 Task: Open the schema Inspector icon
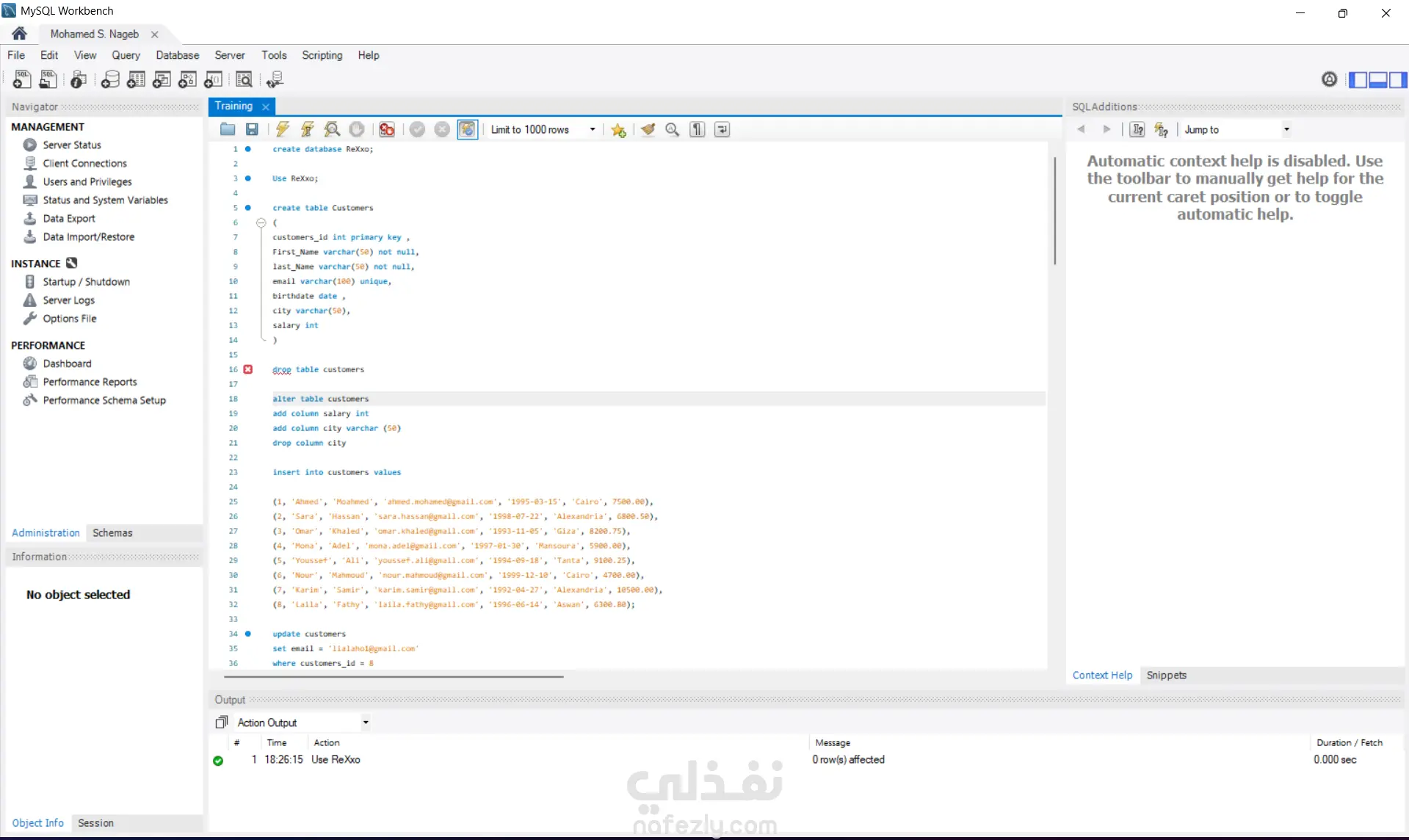tap(79, 79)
